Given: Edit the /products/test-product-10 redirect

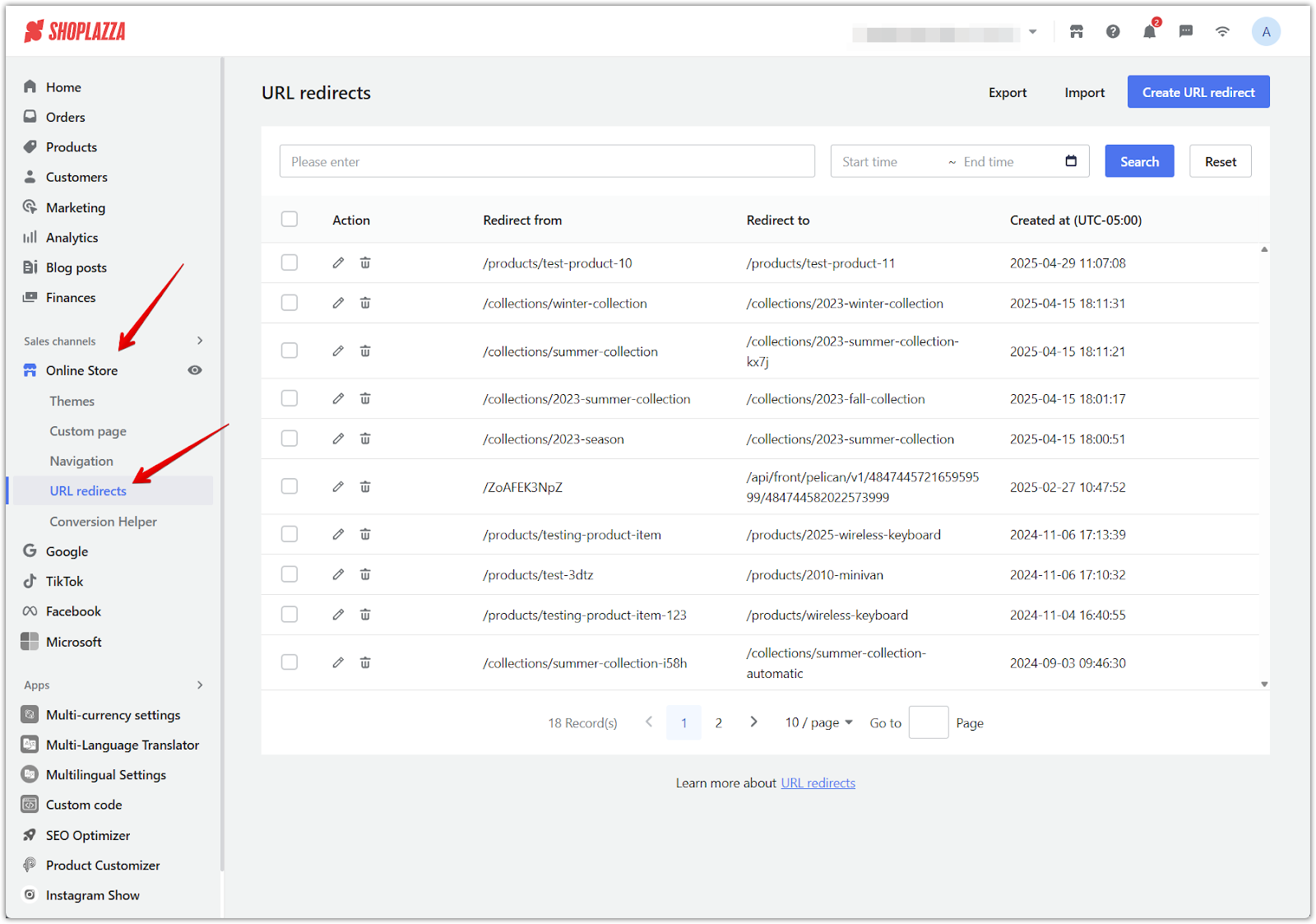Looking at the screenshot, I should [338, 263].
